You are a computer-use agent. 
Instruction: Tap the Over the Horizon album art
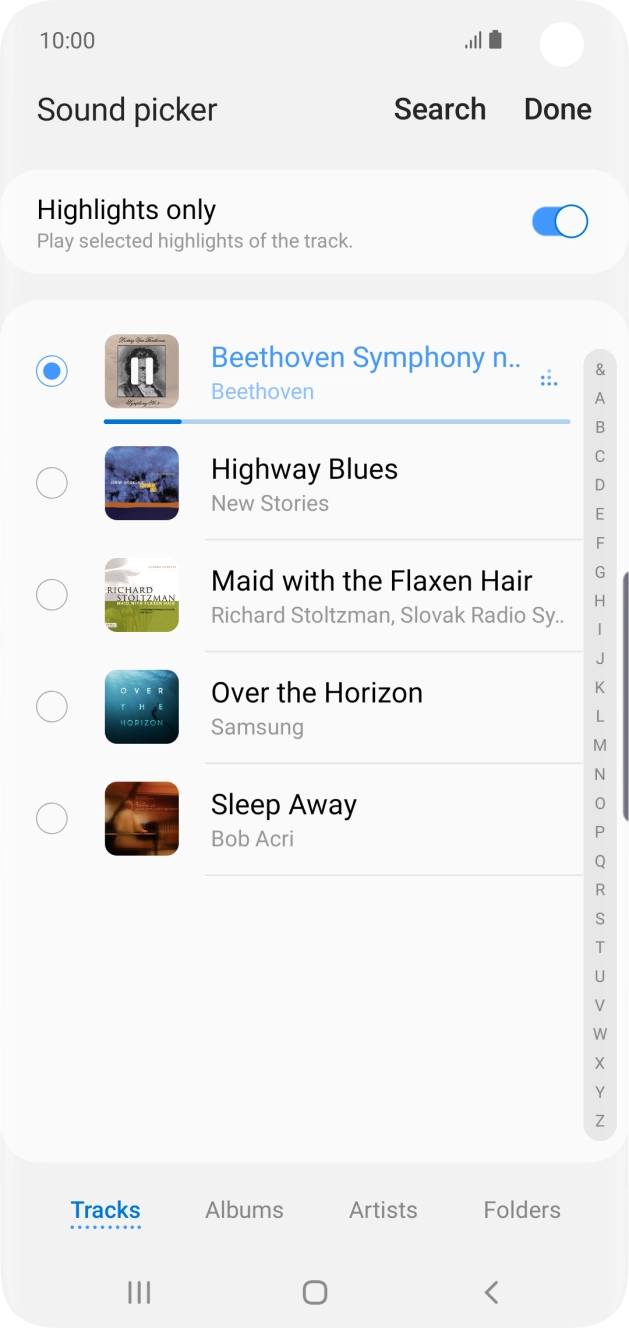click(142, 707)
